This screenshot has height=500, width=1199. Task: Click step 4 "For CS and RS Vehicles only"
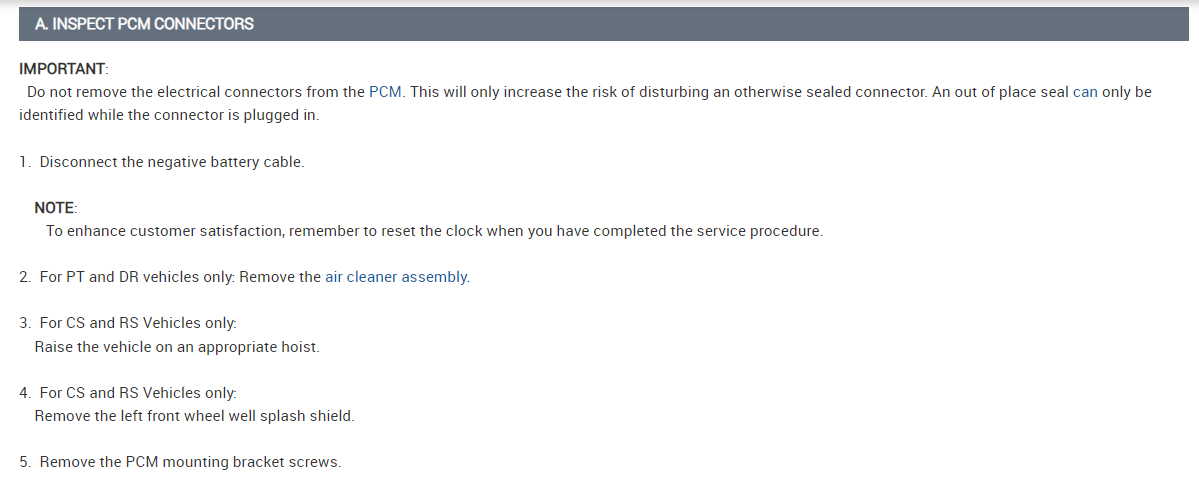point(137,393)
